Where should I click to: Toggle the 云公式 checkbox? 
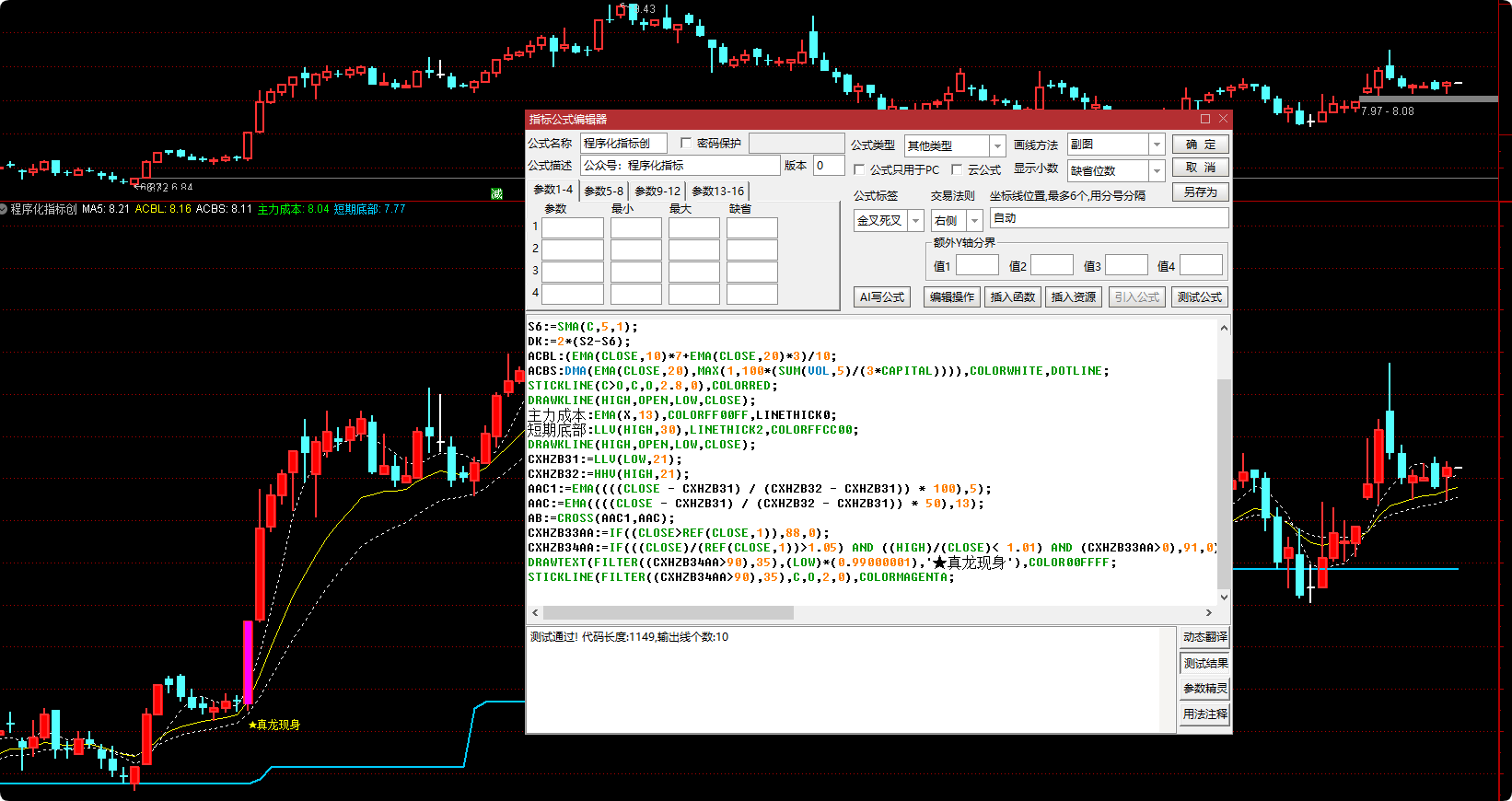point(957,169)
